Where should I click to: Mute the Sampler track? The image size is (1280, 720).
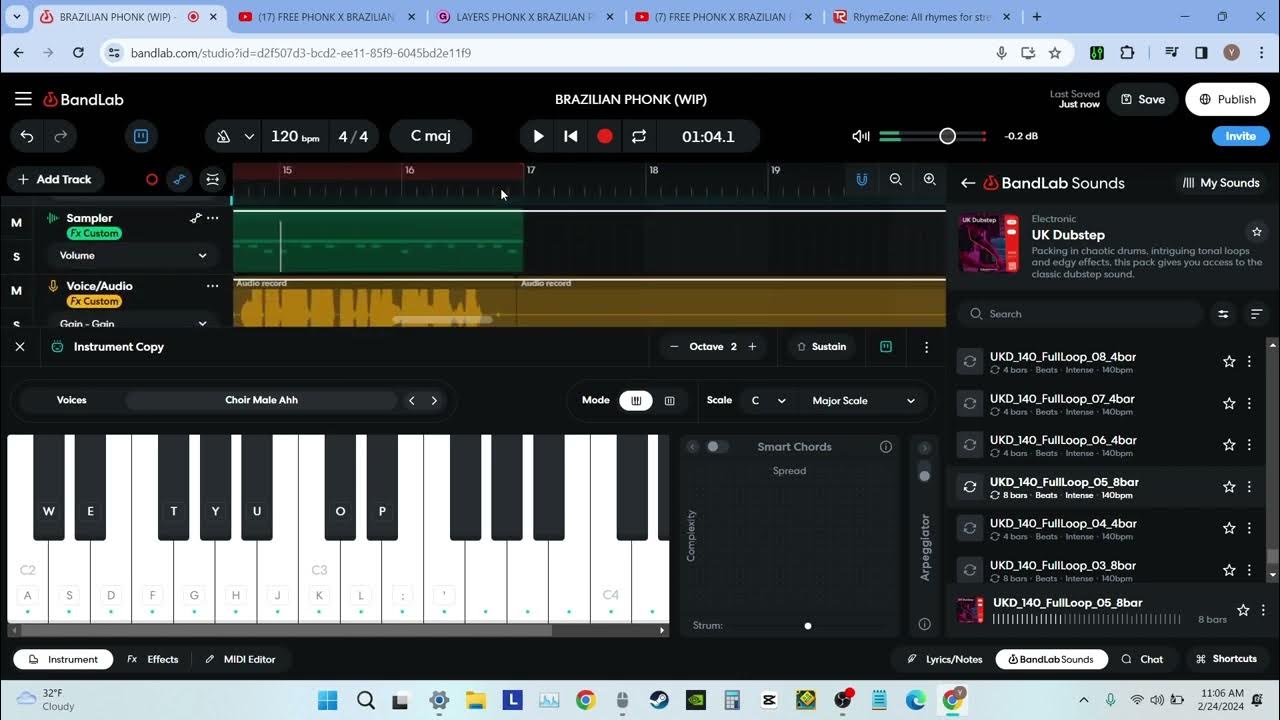pyautogui.click(x=16, y=223)
